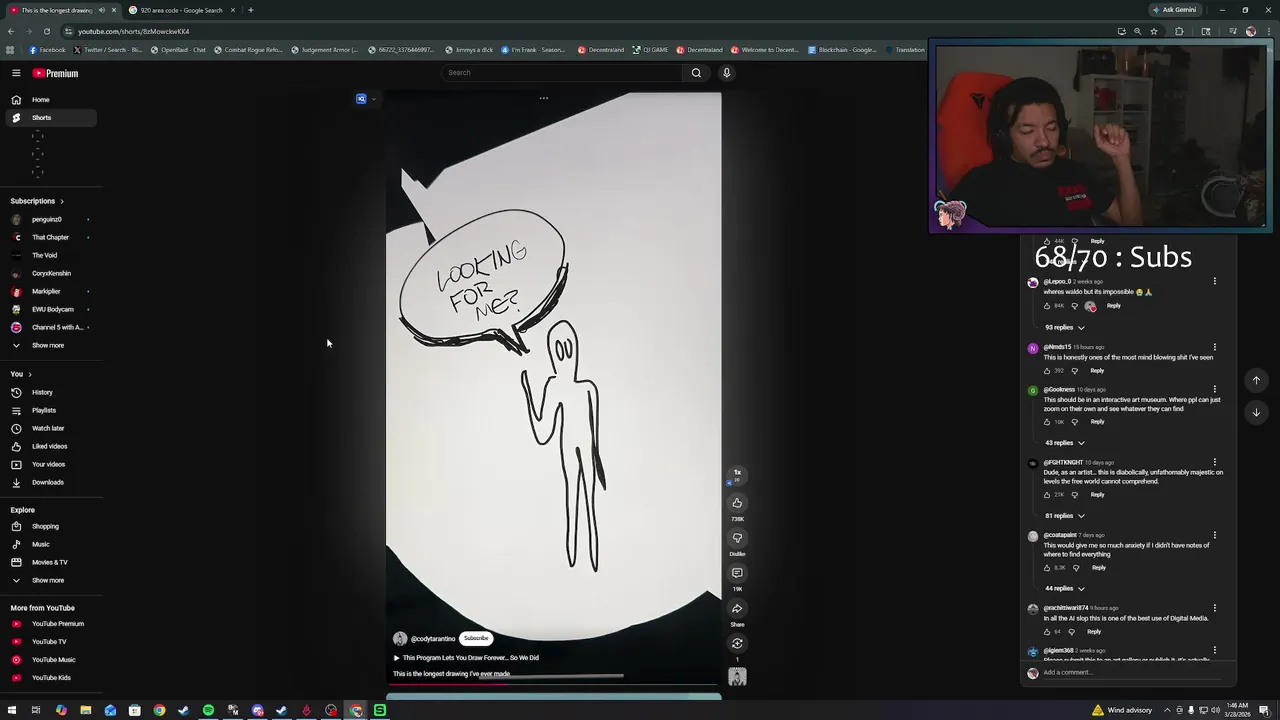The height and width of the screenshot is (720, 1280).
Task: Like the @Nmds15 comment
Action: (x=1047, y=371)
